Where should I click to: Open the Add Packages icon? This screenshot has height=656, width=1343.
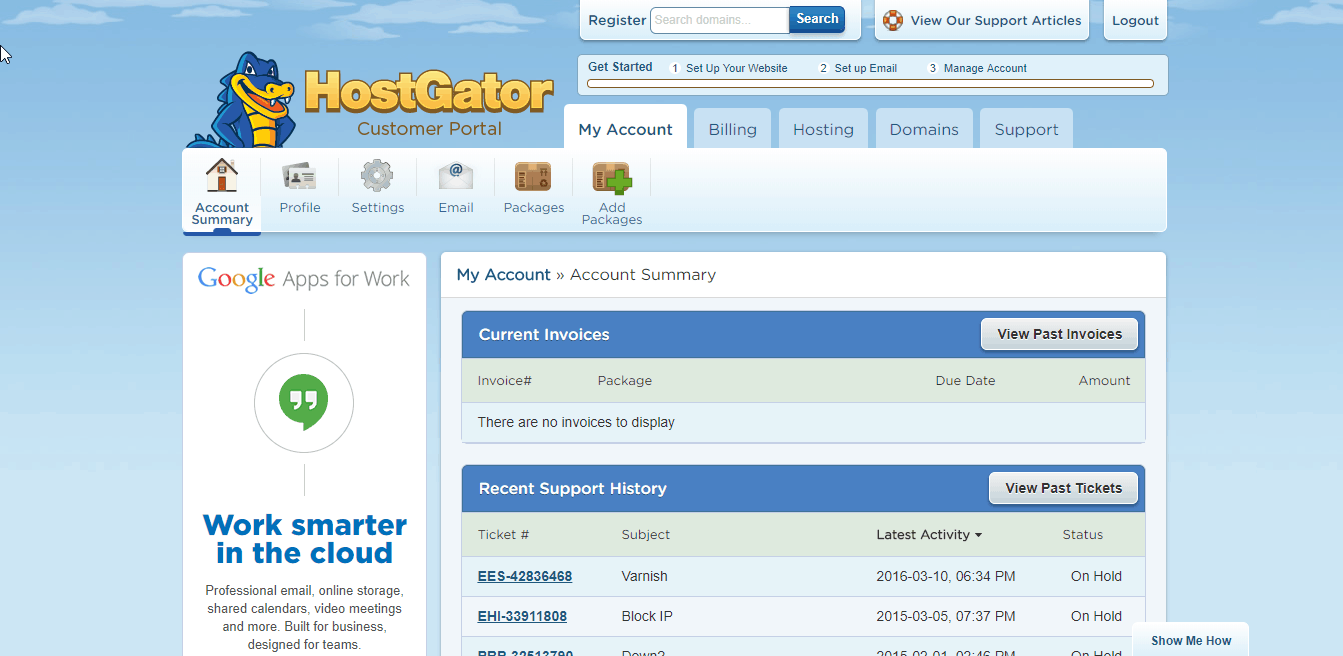point(612,177)
